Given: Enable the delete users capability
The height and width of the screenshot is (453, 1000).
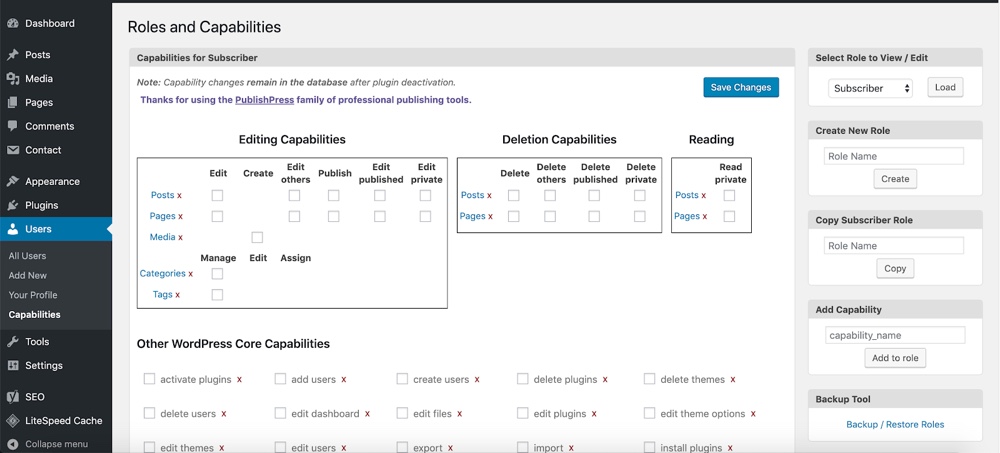Looking at the screenshot, I should point(149,413).
